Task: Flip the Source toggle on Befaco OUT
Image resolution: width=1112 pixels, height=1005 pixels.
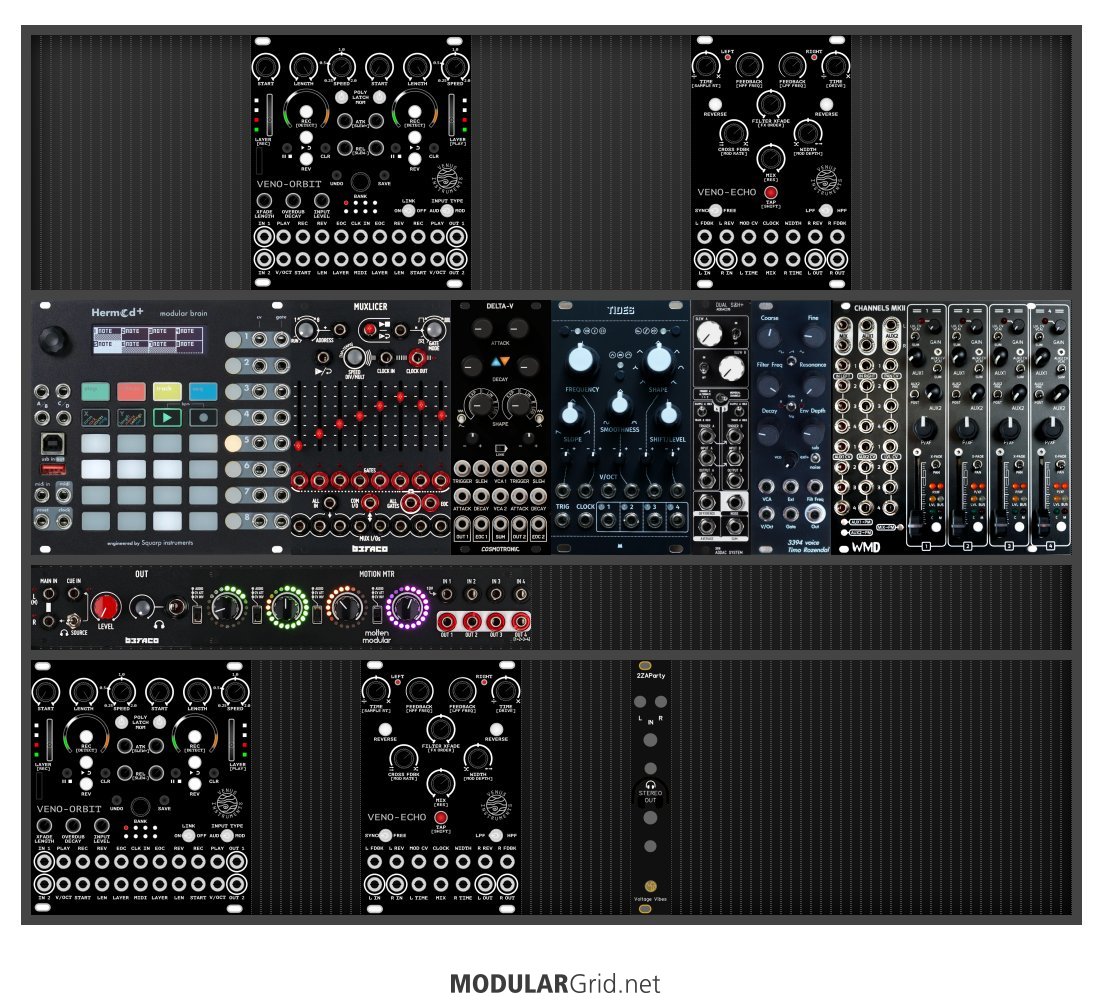Action: pos(72,621)
